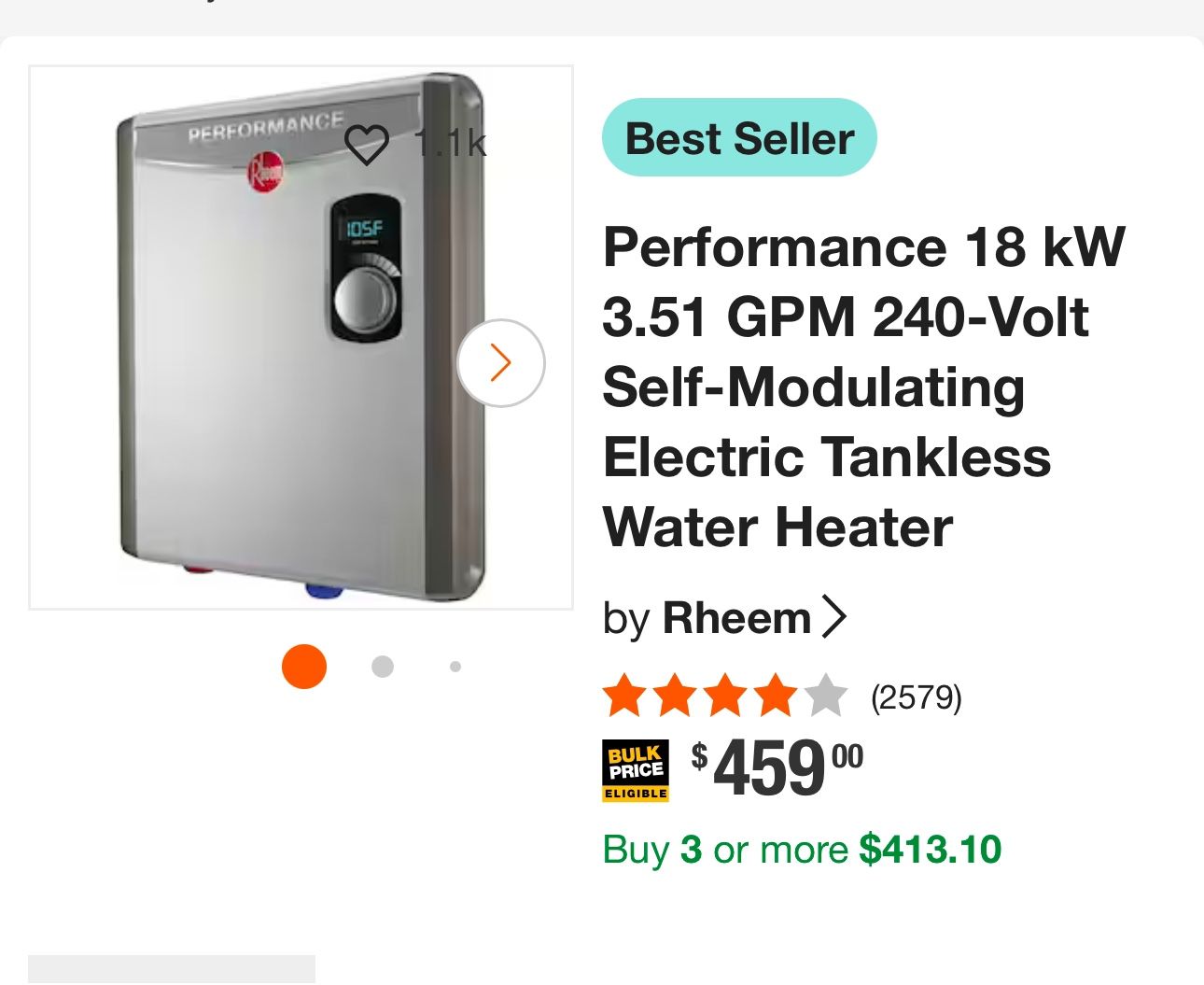Select the third carousel dot

(455, 666)
